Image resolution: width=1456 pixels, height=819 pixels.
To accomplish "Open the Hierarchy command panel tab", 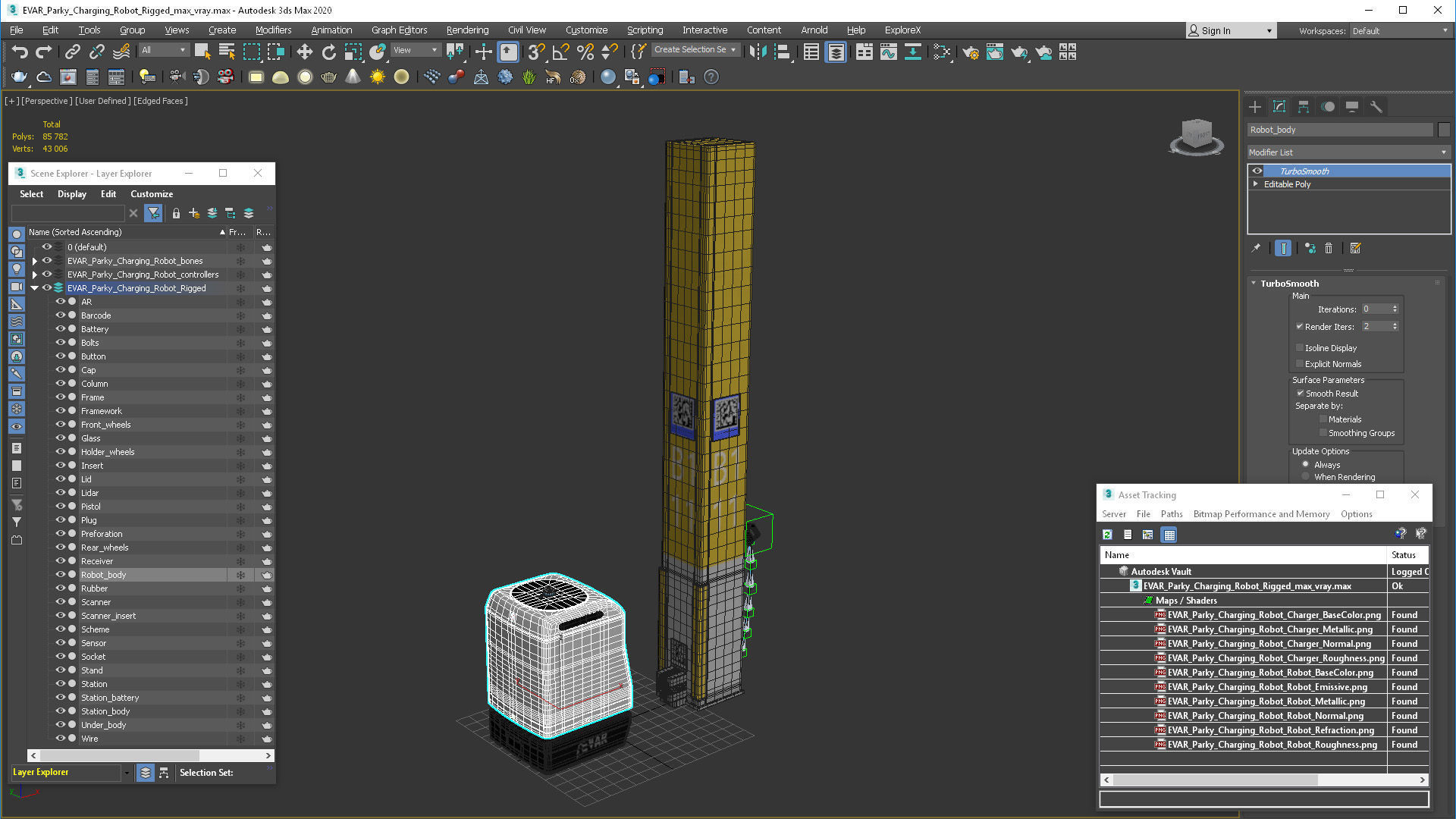I will tap(1304, 107).
